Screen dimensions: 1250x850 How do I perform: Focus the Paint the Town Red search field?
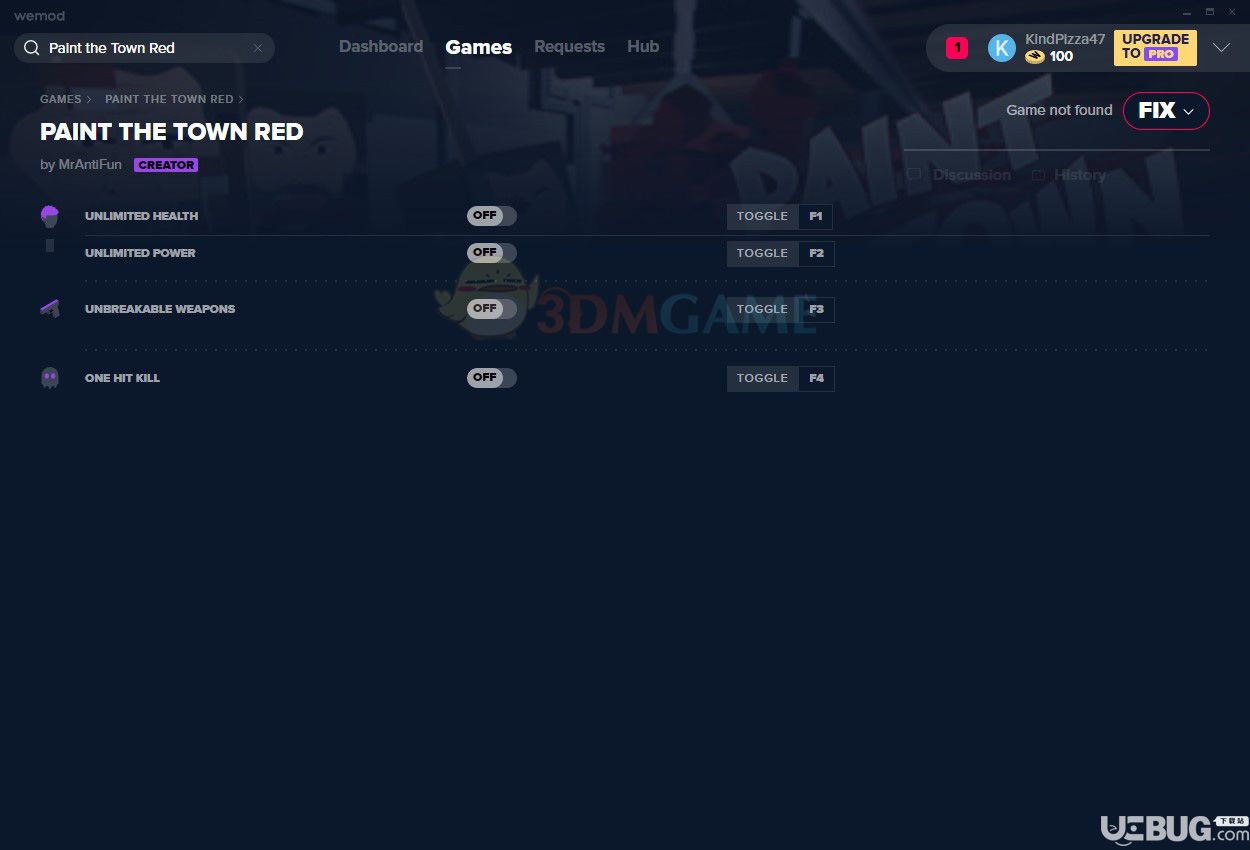(x=145, y=48)
